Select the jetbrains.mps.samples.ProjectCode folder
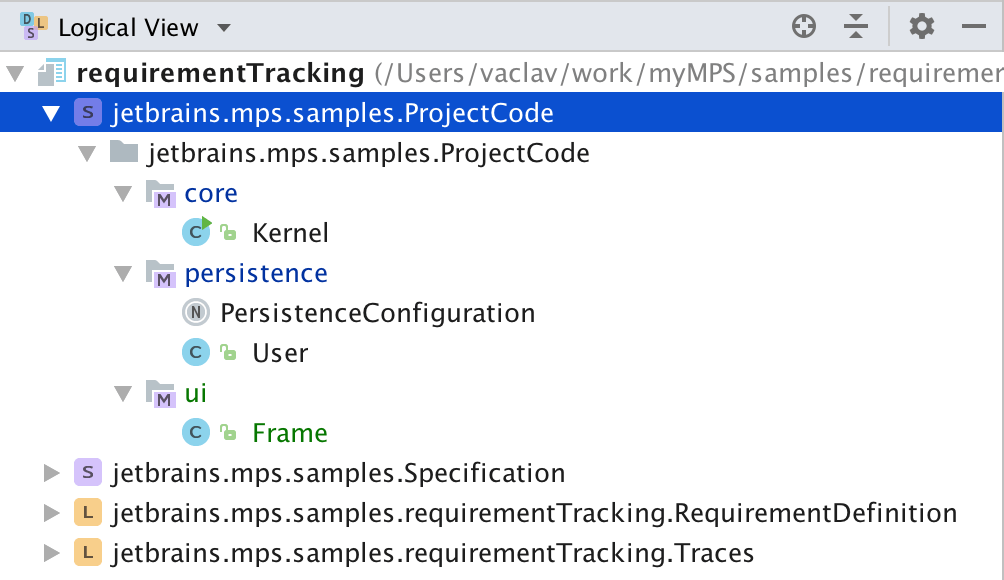This screenshot has width=1004, height=580. click(367, 153)
